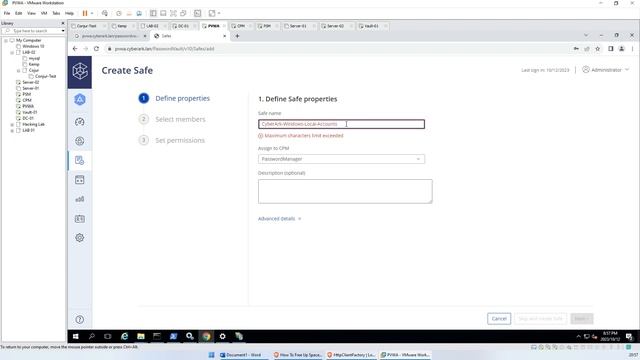This screenshot has height=360, width=640.
Task: Open the dashboard gauge sidebar icon
Action: [80, 122]
